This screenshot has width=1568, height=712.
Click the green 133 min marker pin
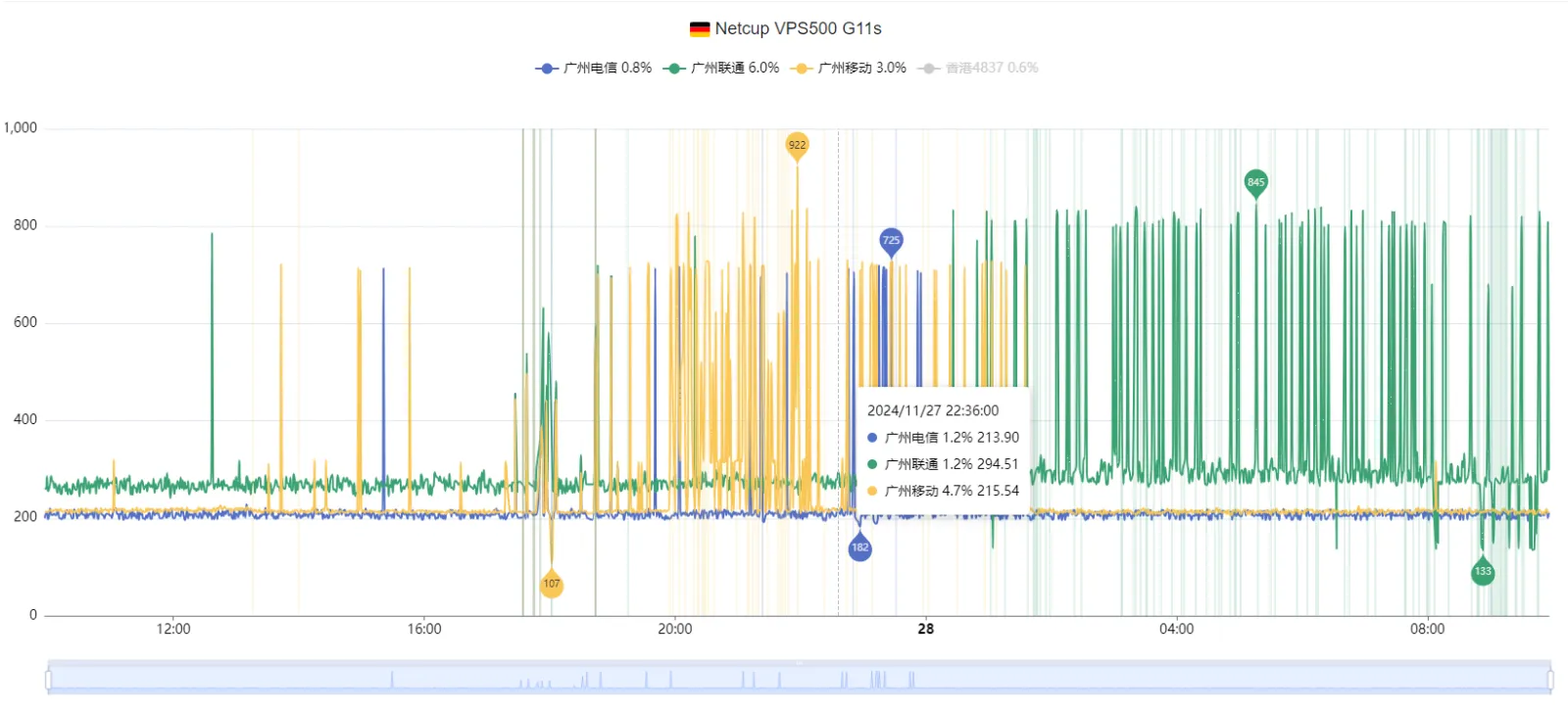click(x=1483, y=571)
